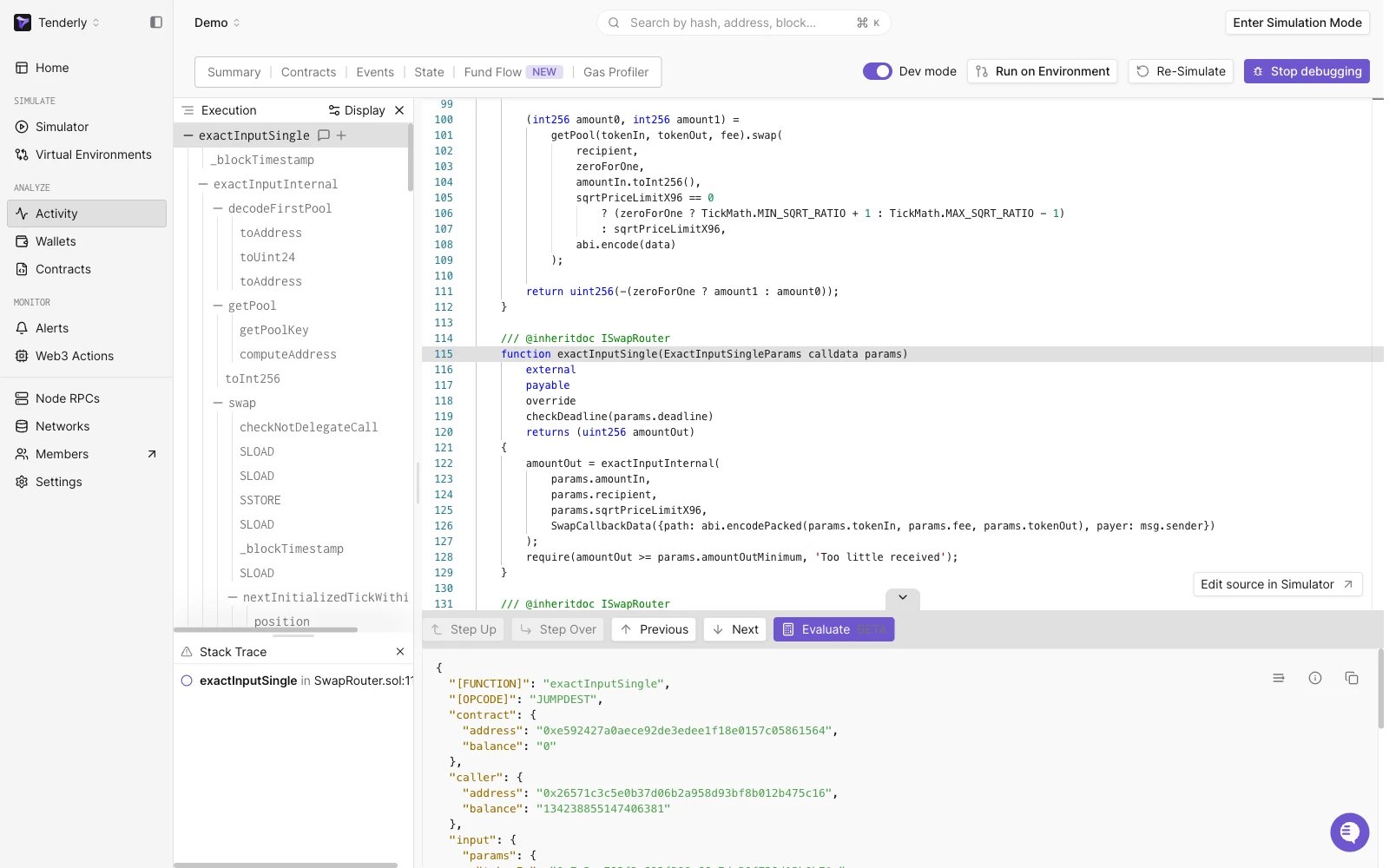Click the Step Over button
The height and width of the screenshot is (868, 1389).
558,629
